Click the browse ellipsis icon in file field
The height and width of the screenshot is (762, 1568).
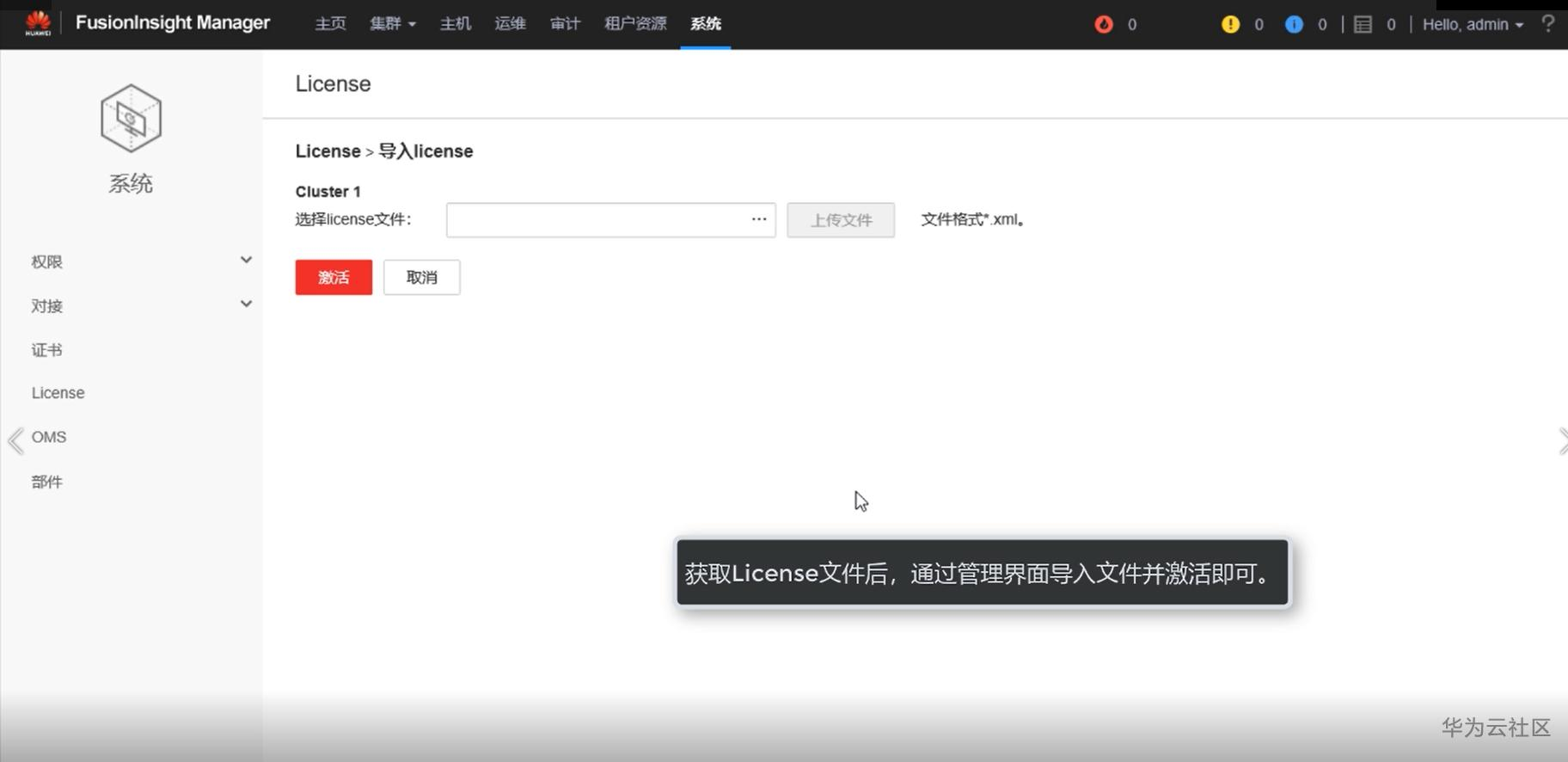click(x=759, y=219)
